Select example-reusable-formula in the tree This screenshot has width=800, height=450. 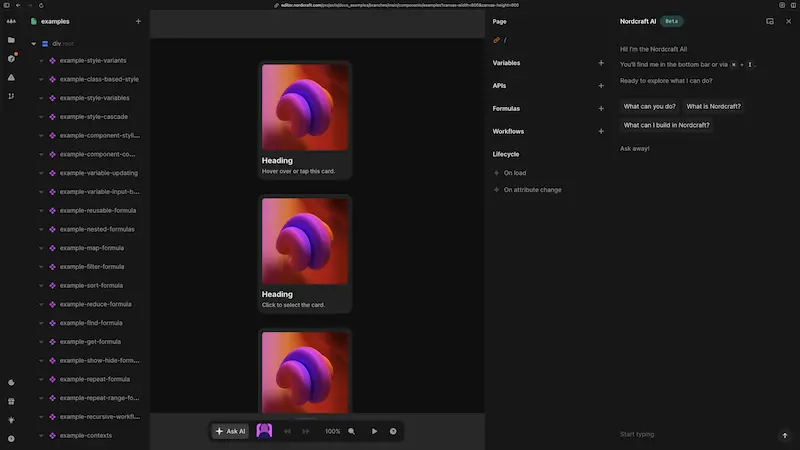[x=97, y=210]
